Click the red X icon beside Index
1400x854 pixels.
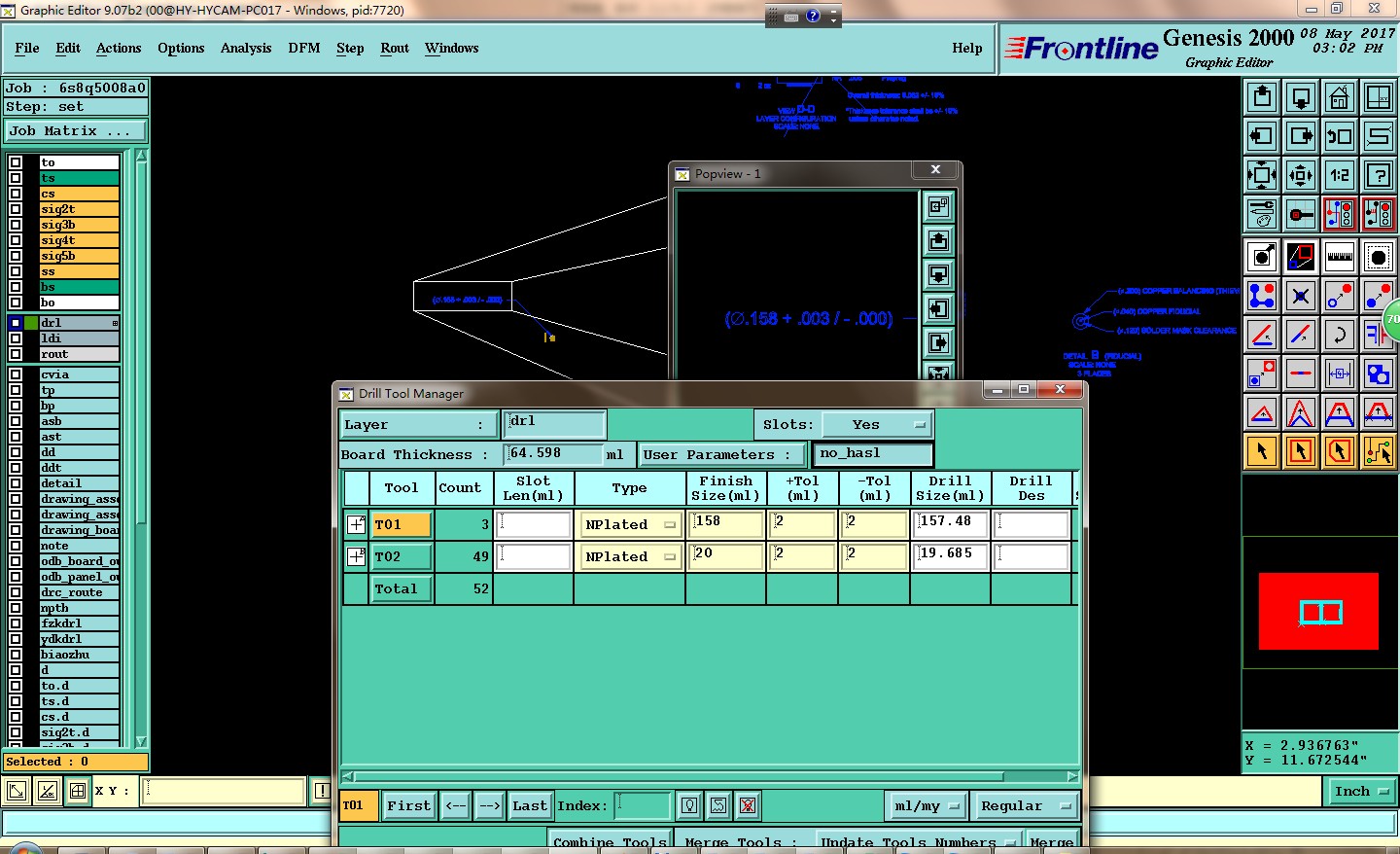(748, 805)
